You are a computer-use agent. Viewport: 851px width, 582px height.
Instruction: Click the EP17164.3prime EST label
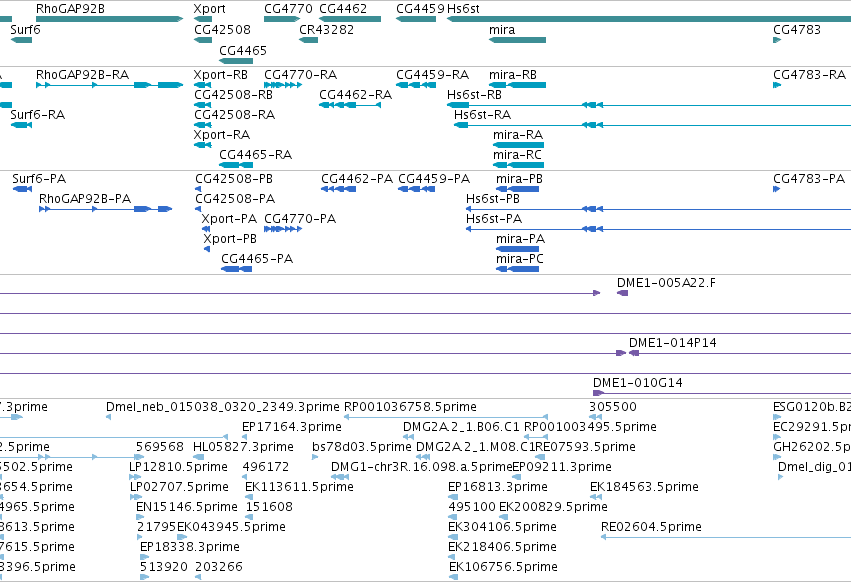pos(292,427)
